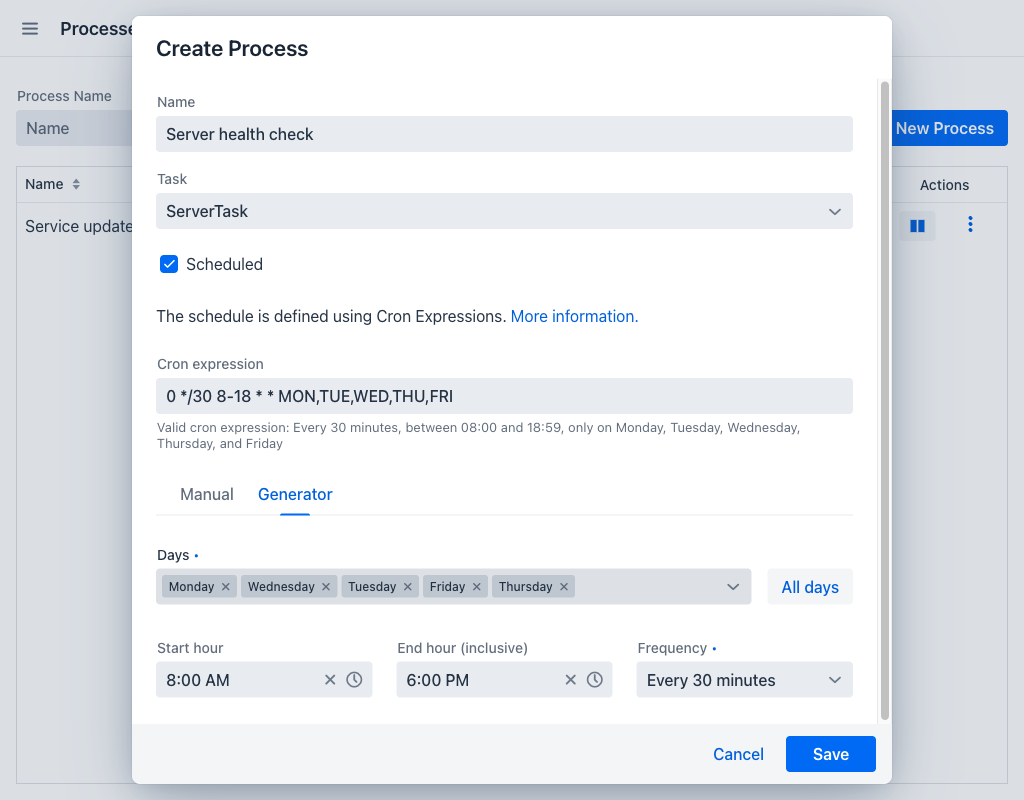Remove the Friday day chip
This screenshot has width=1024, height=800.
(x=477, y=586)
